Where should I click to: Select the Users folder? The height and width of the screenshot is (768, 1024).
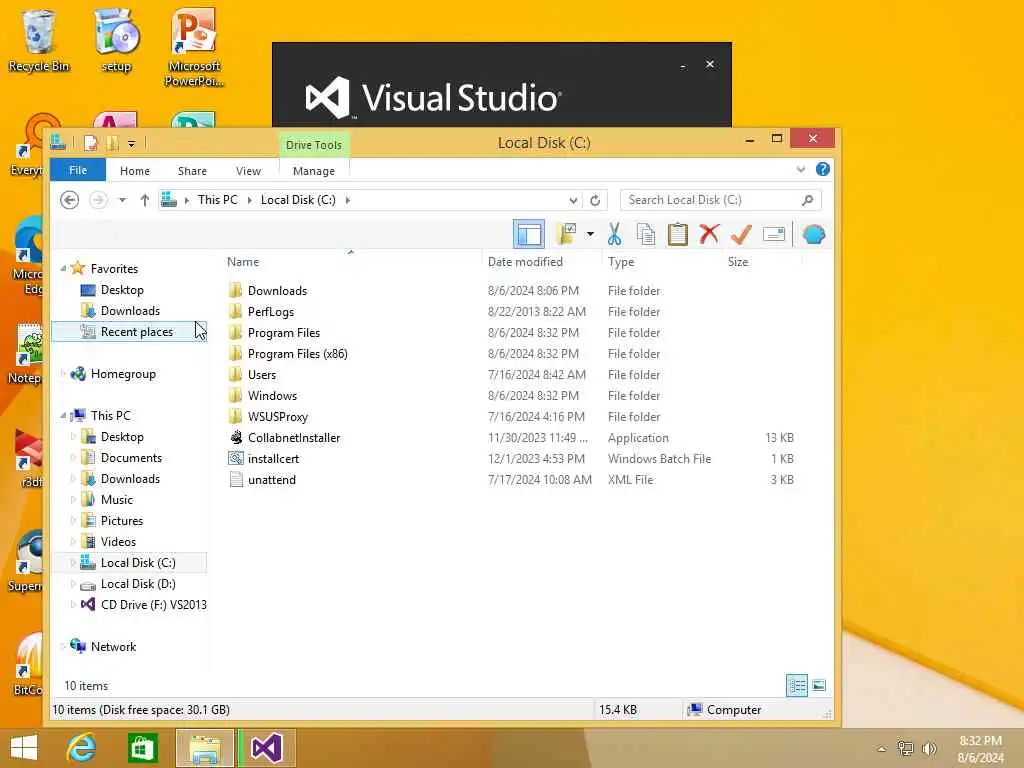pos(262,374)
